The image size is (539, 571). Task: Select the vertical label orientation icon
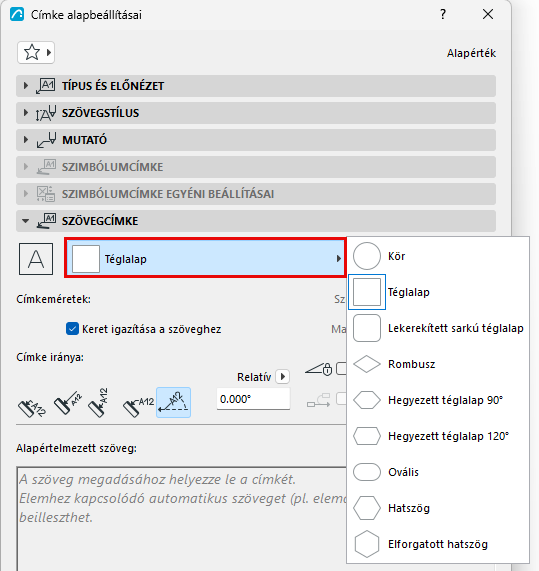[x=99, y=403]
